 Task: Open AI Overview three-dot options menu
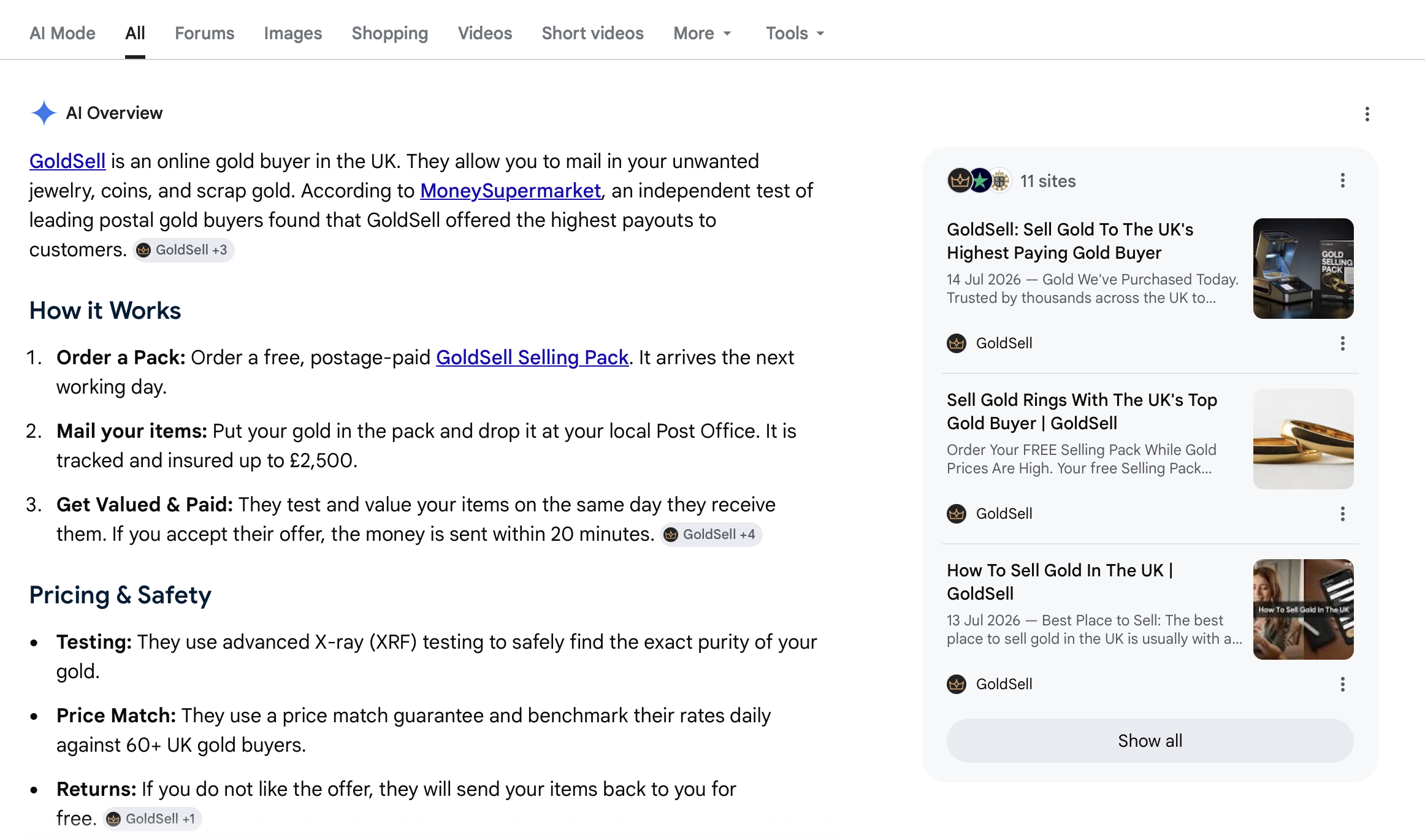[1367, 114]
